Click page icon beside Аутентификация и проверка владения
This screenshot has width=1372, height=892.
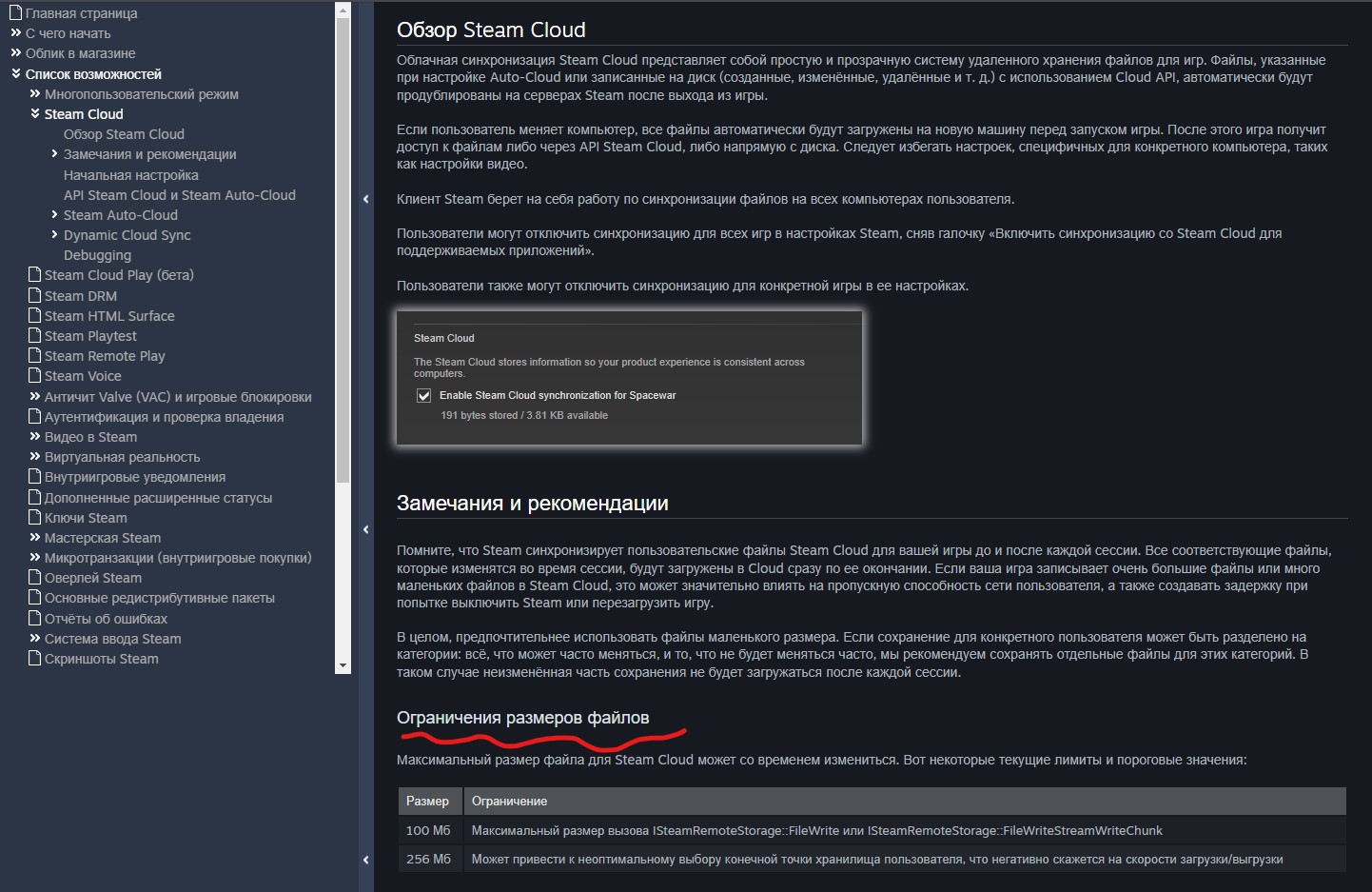coord(35,416)
